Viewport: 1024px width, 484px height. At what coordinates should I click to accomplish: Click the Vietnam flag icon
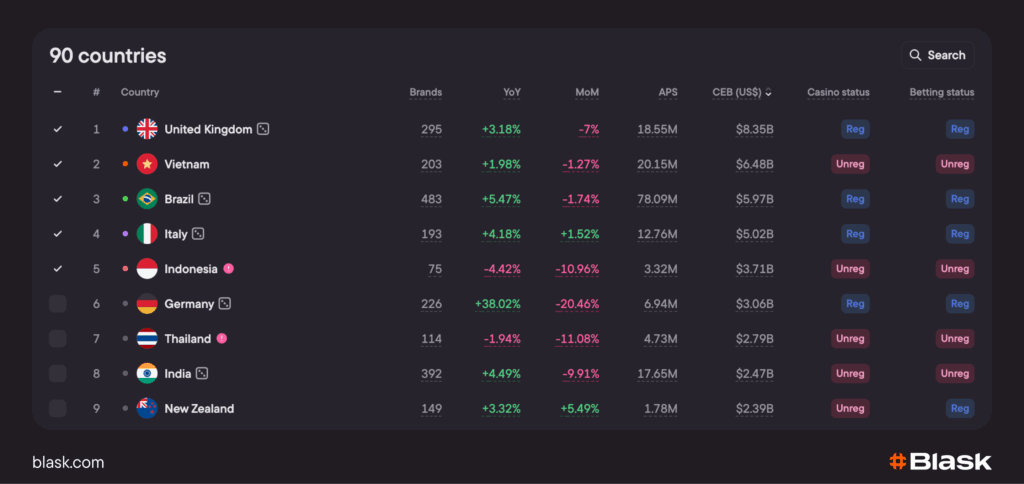click(x=147, y=164)
